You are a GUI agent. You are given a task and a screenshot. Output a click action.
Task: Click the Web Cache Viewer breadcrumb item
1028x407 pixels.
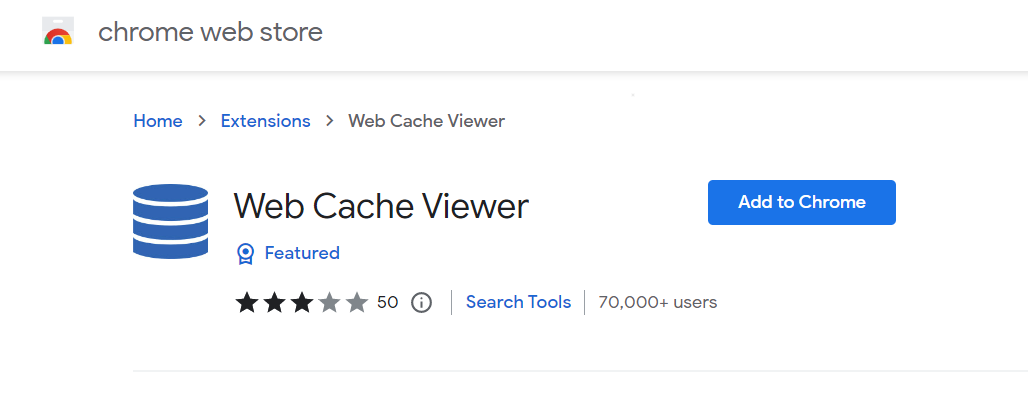point(426,121)
